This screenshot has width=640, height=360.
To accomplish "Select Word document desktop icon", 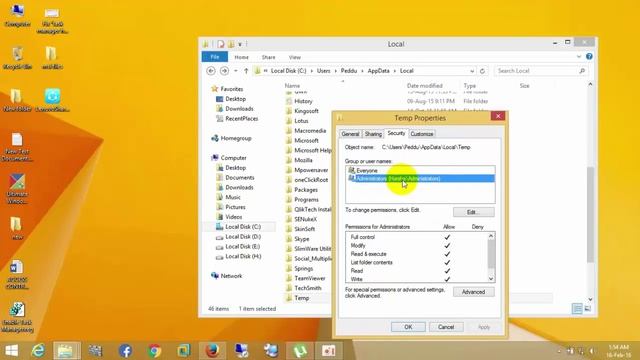I will point(17,274).
